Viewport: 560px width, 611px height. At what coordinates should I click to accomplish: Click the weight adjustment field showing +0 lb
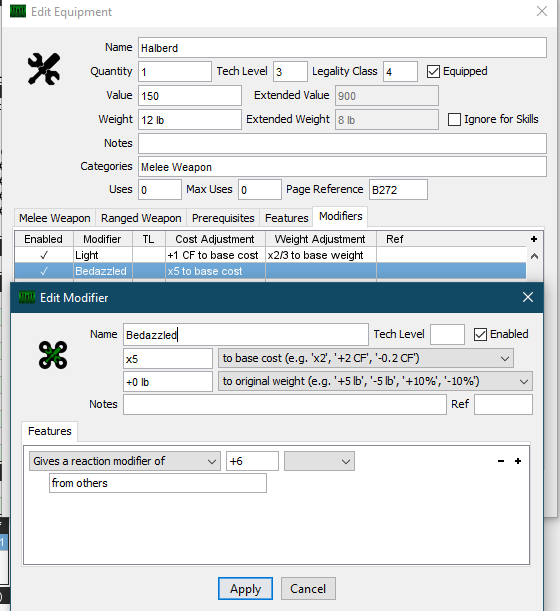tap(168, 381)
